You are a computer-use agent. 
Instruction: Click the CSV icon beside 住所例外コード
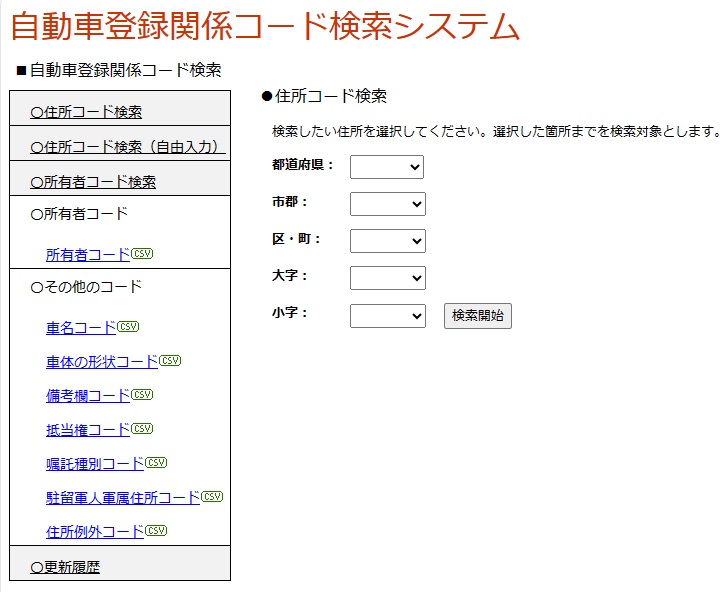[156, 531]
